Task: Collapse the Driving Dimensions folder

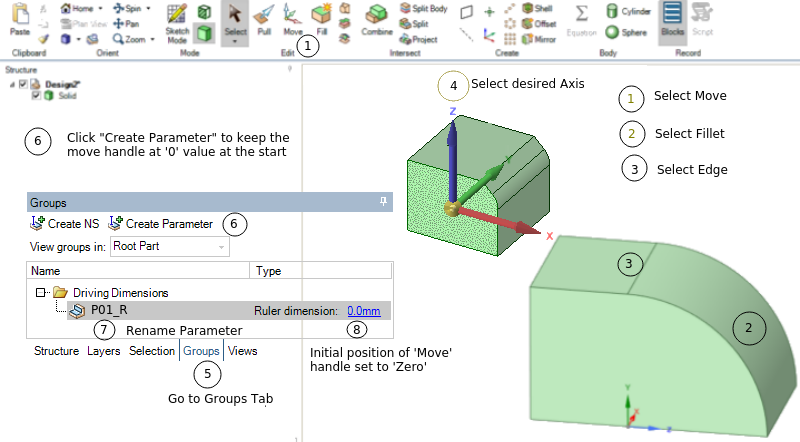Action: [41, 293]
